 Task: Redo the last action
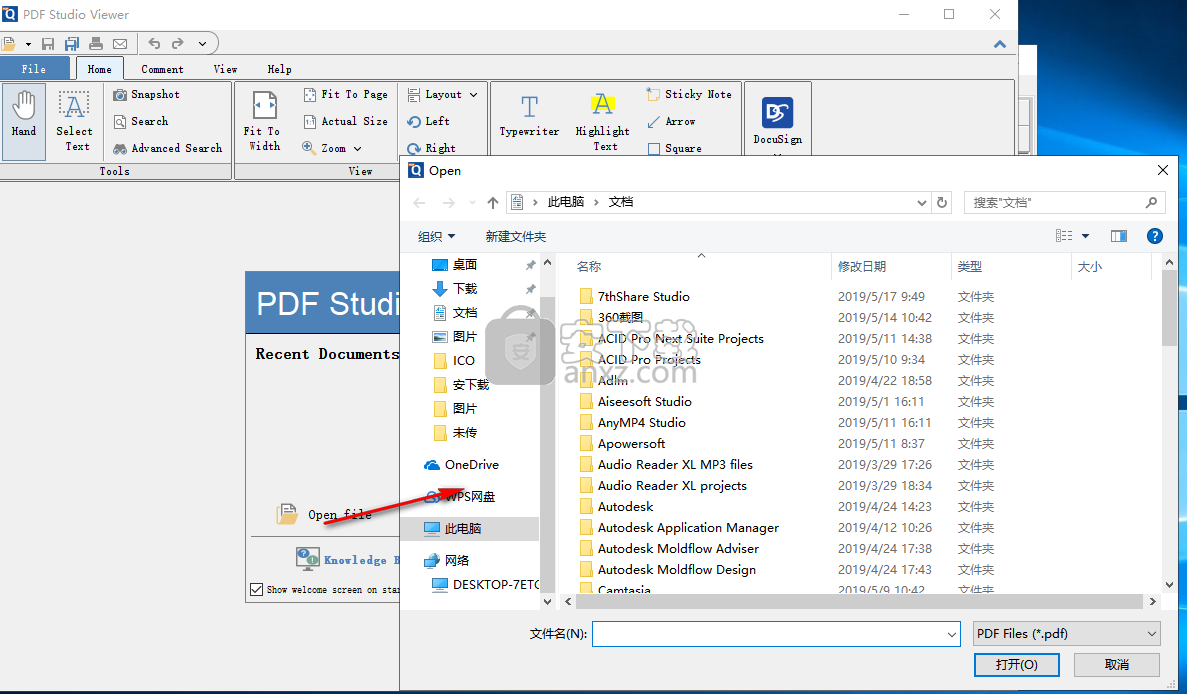click(178, 44)
